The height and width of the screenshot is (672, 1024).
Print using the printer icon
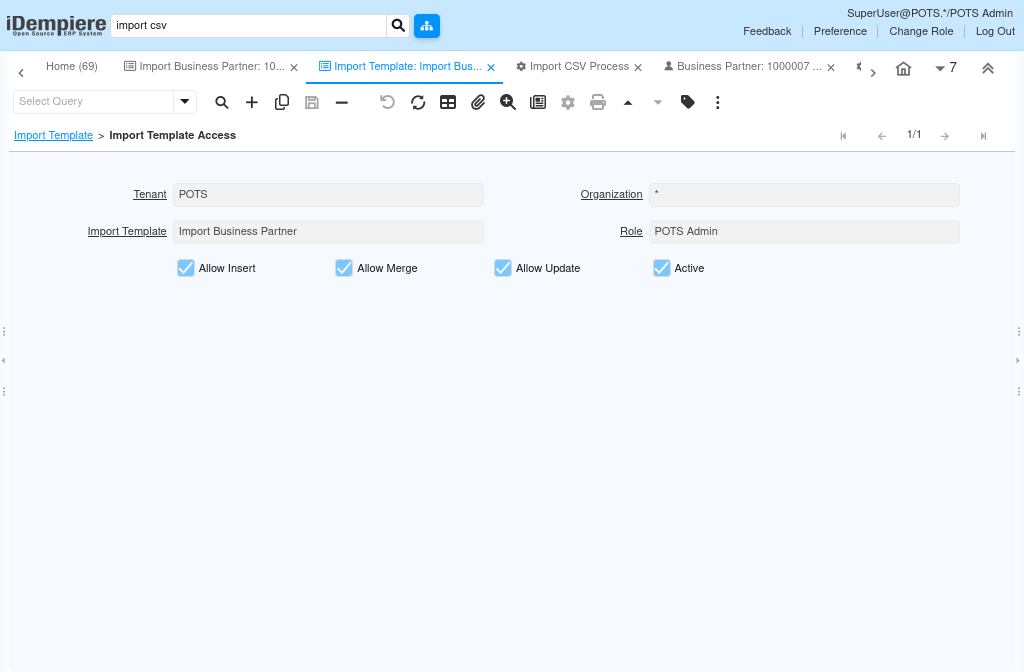(598, 103)
